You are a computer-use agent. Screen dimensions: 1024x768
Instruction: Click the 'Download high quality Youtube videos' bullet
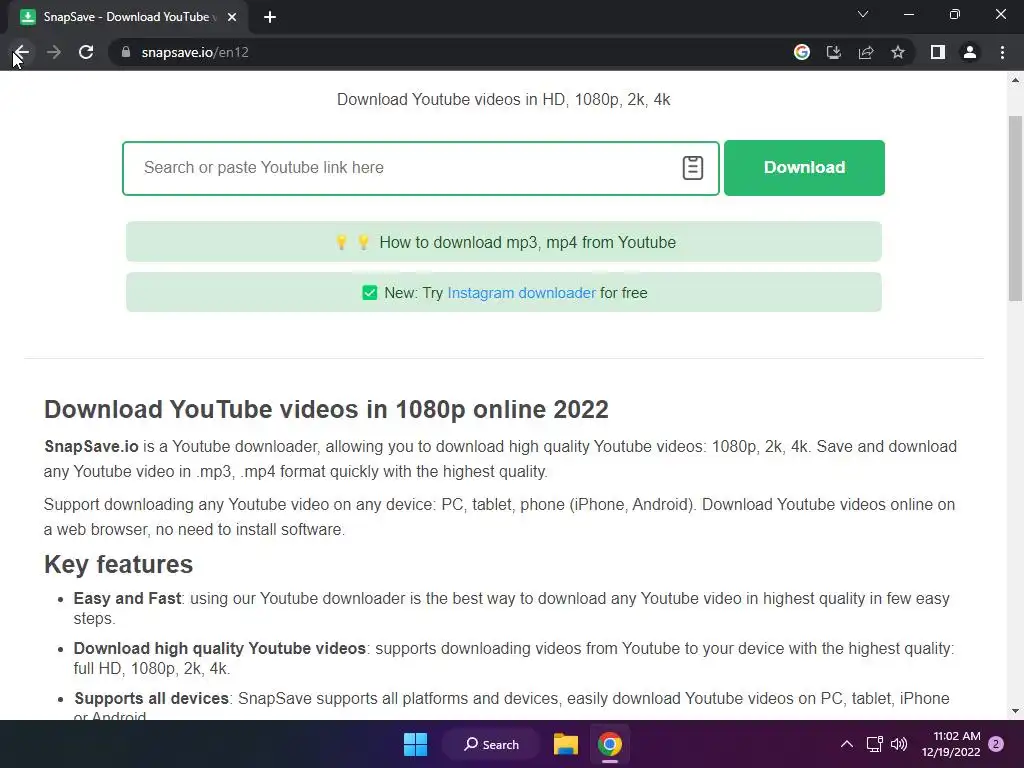tap(219, 648)
